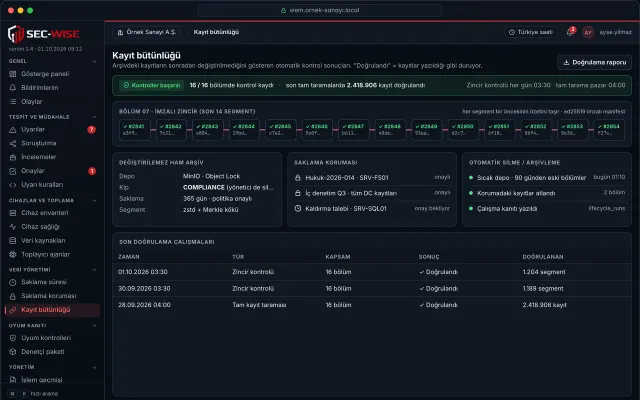Go to Olaylar list

click(x=52, y=102)
